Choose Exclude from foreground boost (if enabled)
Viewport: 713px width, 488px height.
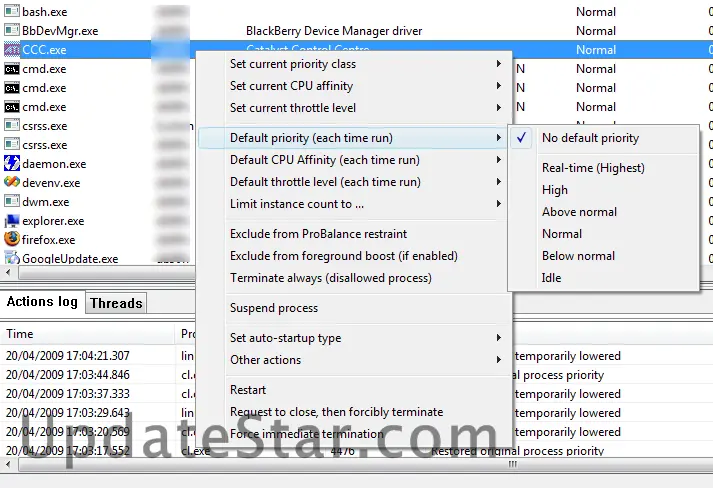355,256
